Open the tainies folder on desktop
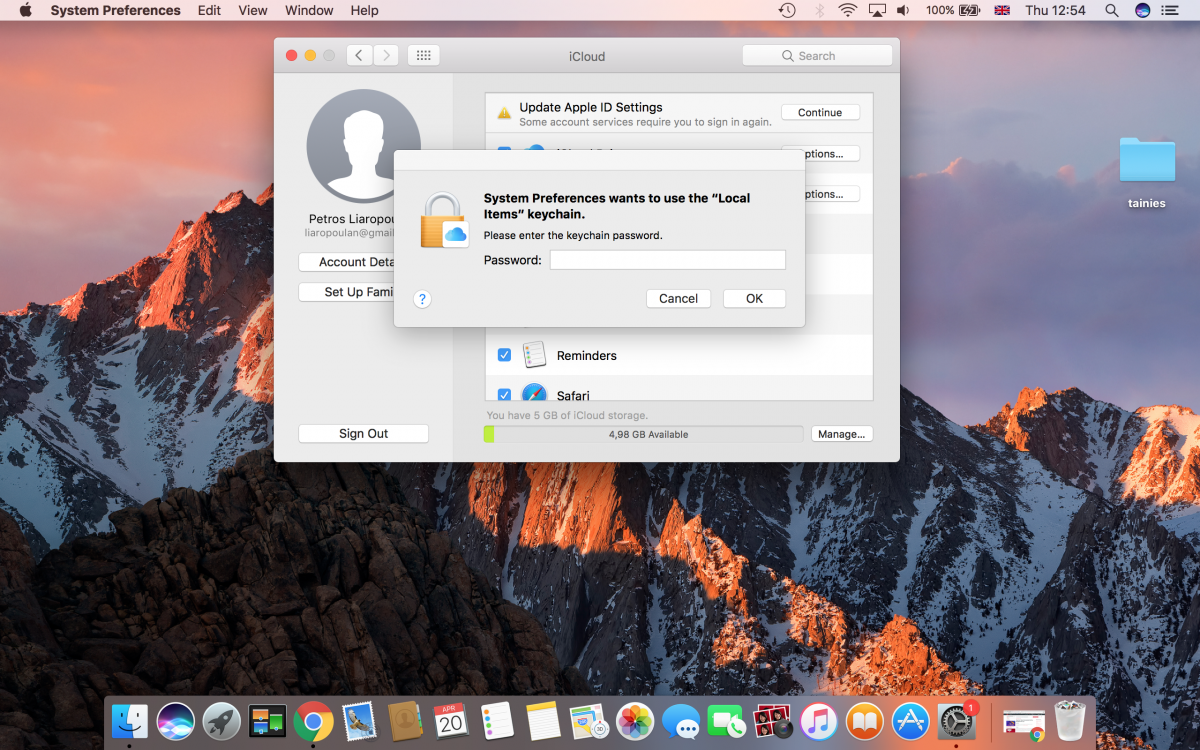1200x750 pixels. [x=1147, y=161]
